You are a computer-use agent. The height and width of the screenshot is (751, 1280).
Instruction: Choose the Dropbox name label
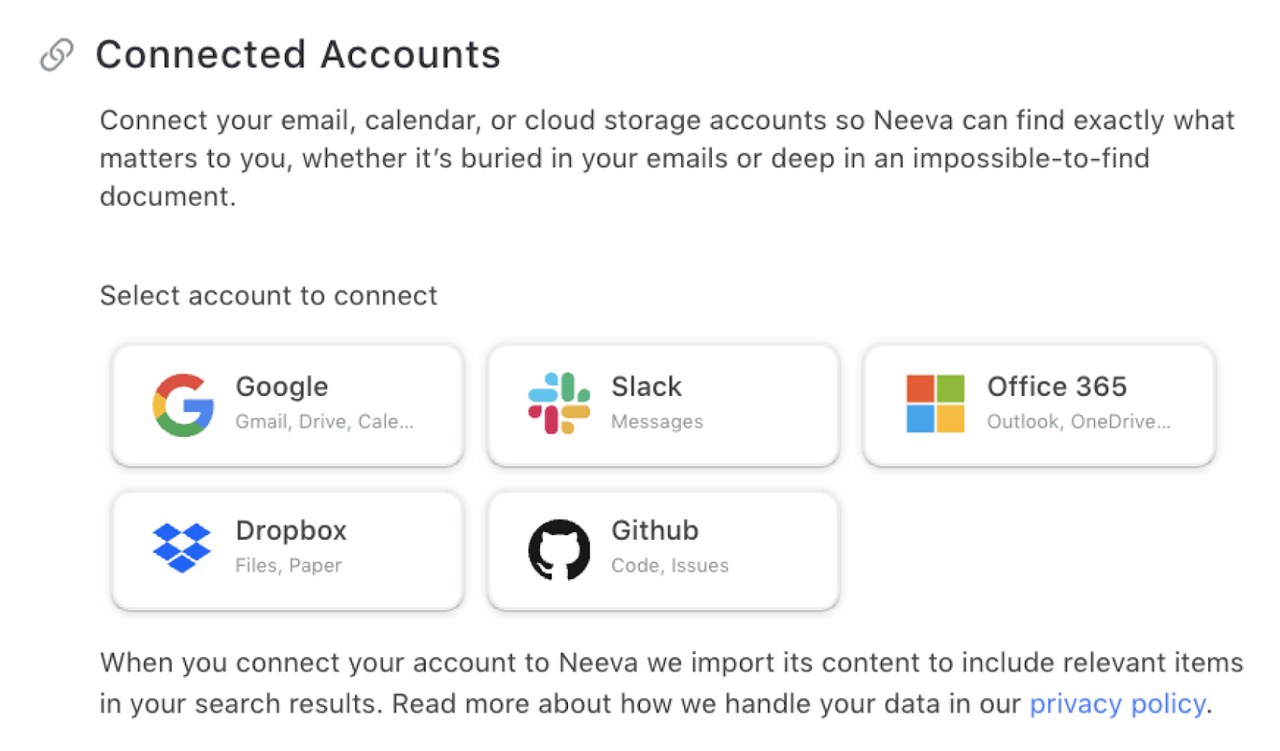pyautogui.click(x=291, y=531)
